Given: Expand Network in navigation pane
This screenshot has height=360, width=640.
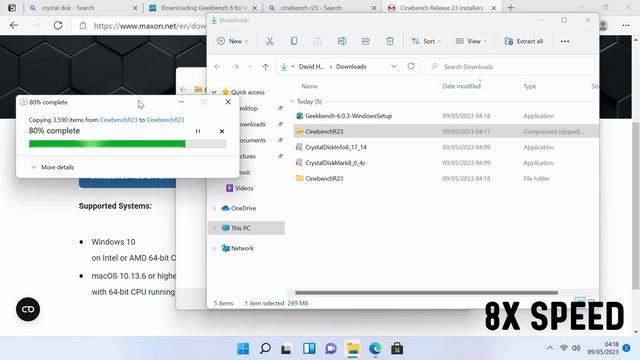Looking at the screenshot, I should 214,248.
